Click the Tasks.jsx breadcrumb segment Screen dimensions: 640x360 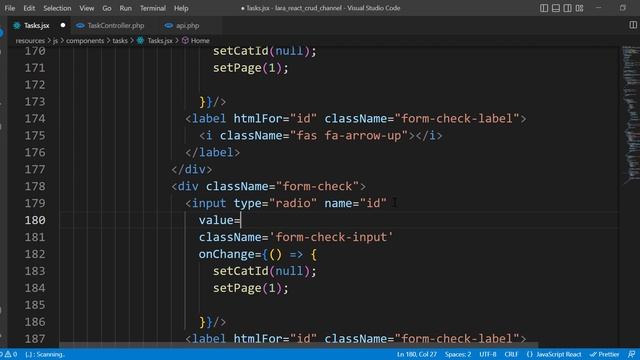click(x=160, y=40)
